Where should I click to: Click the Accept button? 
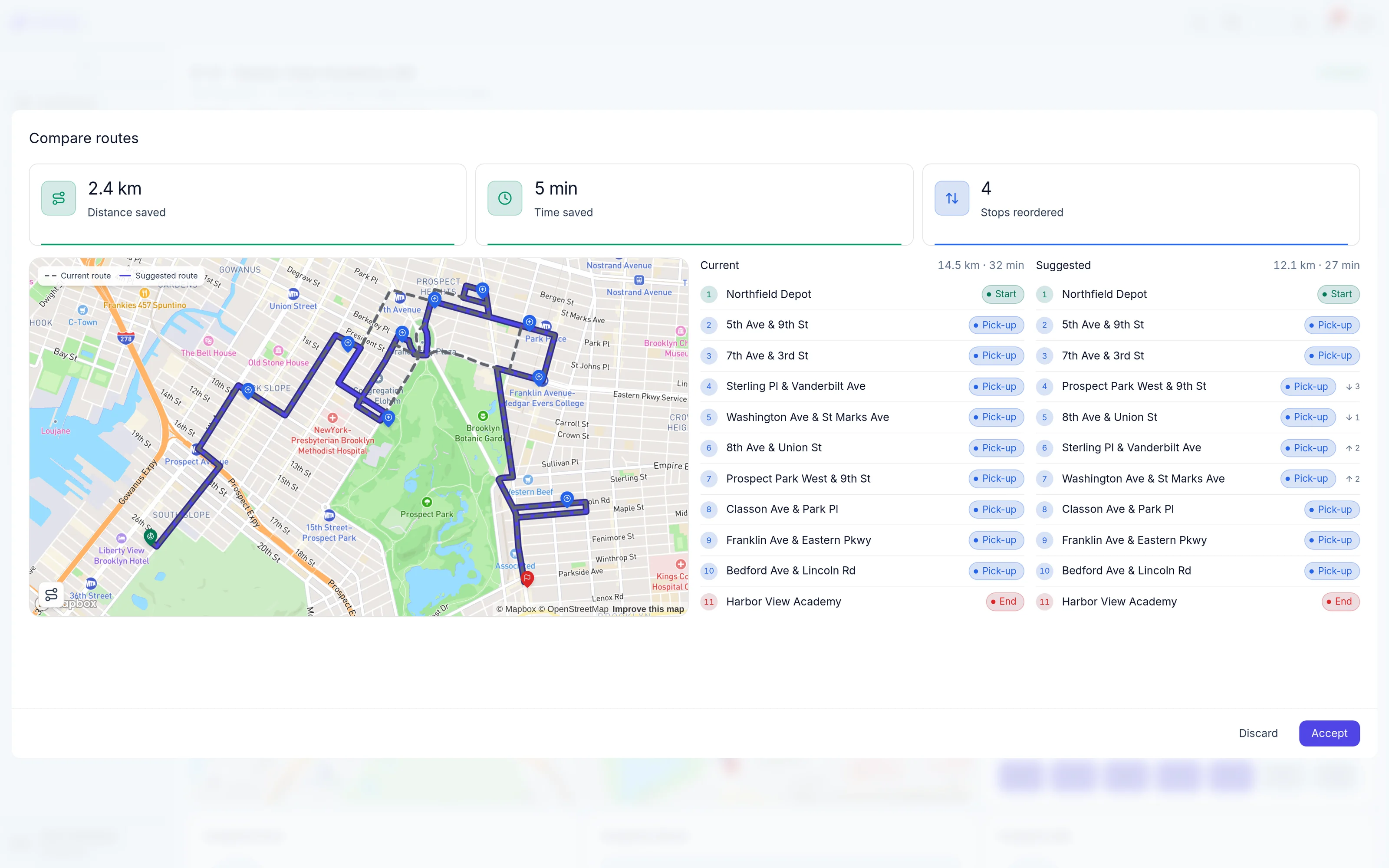(1329, 733)
